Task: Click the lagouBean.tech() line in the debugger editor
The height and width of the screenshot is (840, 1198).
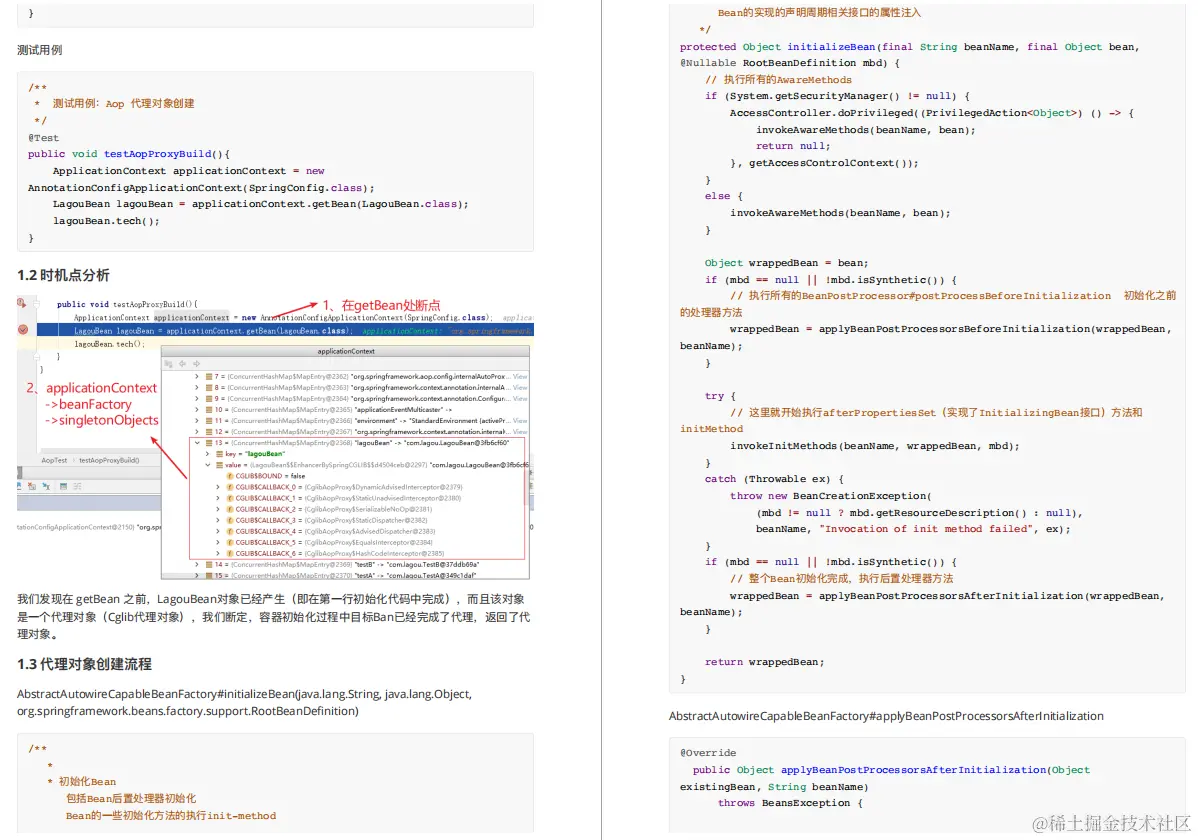Action: pos(108,344)
